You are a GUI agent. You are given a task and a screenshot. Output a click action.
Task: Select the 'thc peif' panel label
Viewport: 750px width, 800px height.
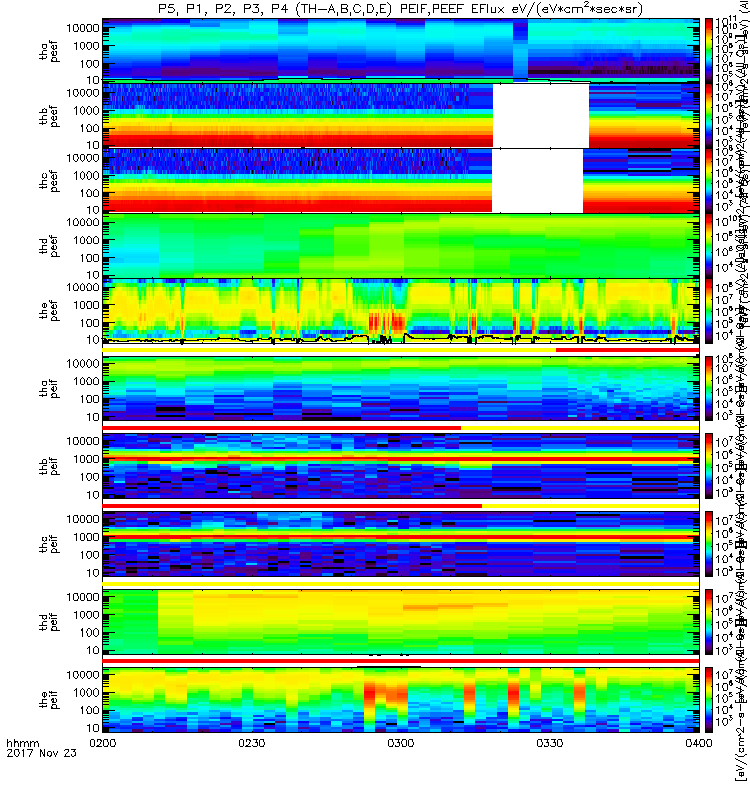click(49, 544)
